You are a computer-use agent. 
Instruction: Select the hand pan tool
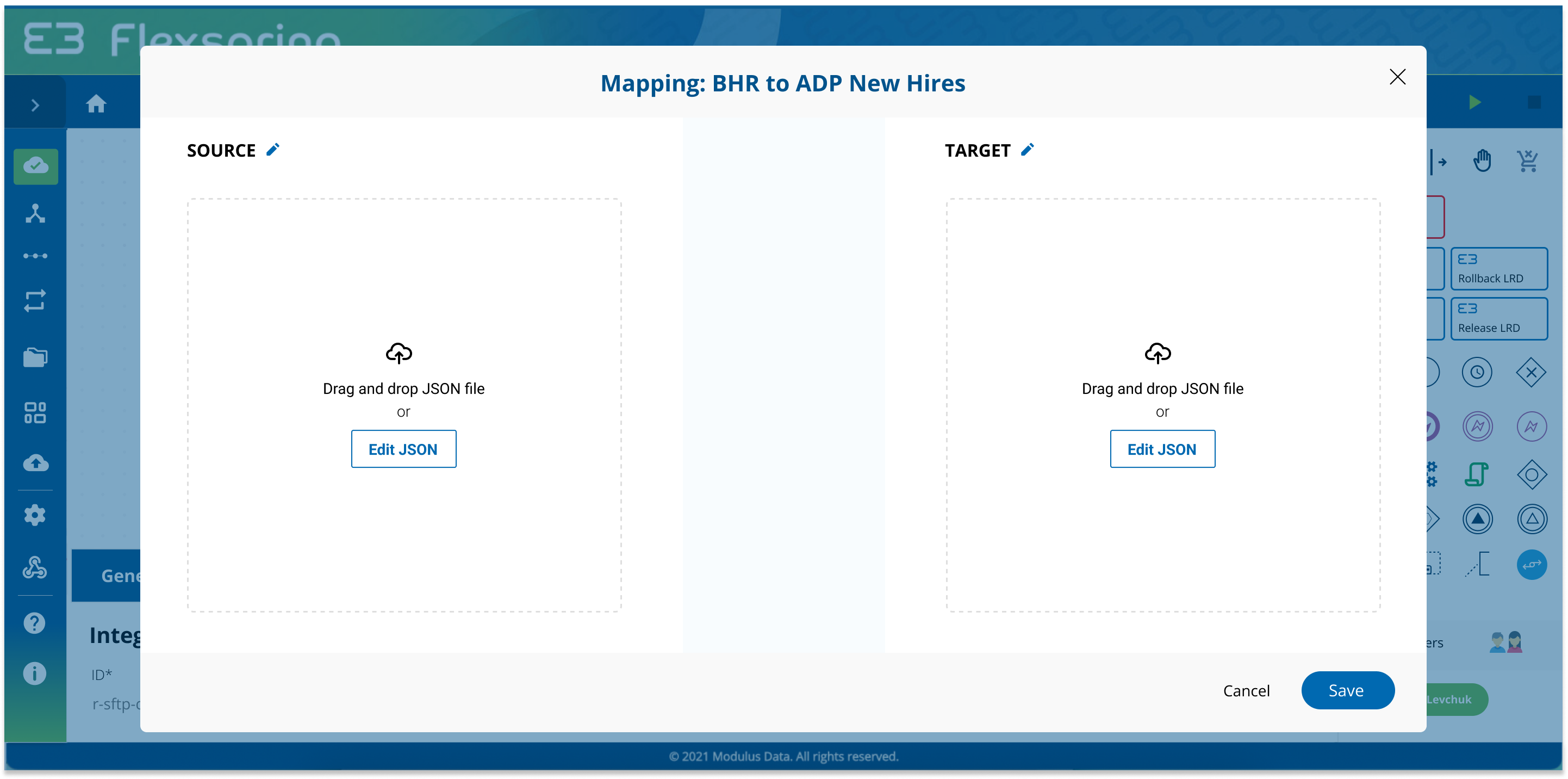pos(1482,162)
